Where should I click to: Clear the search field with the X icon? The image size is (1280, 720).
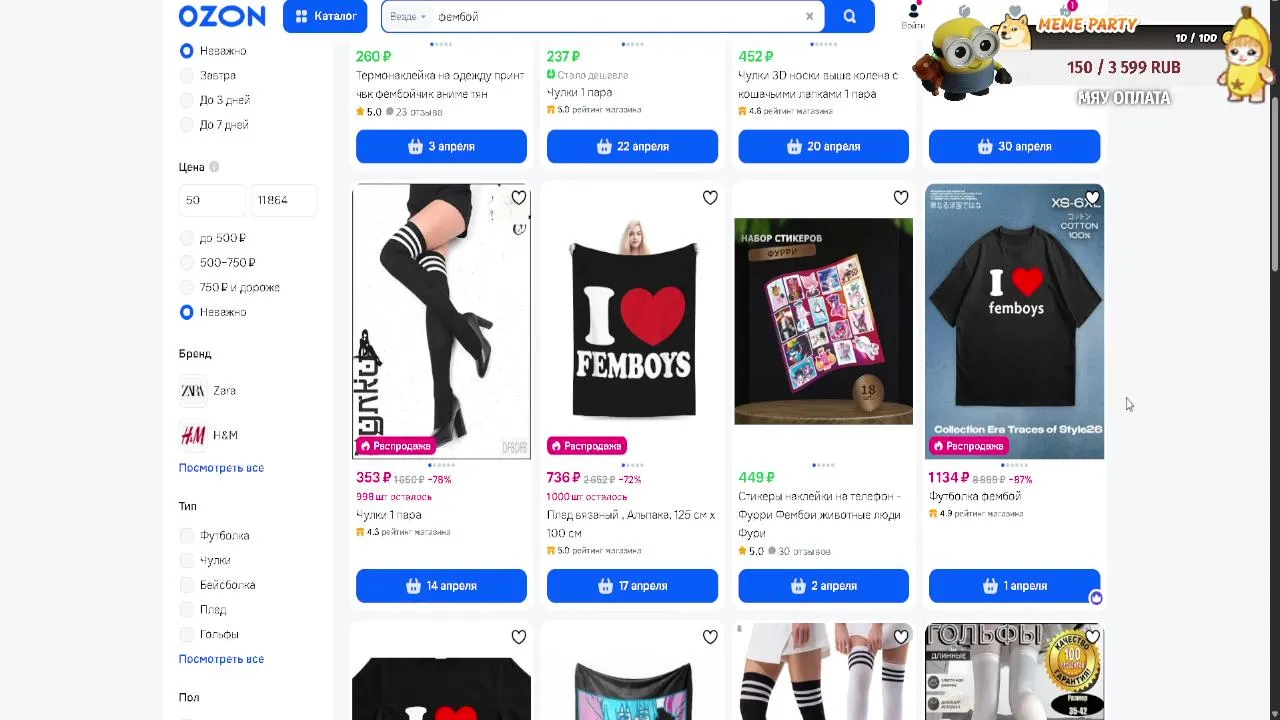[809, 16]
